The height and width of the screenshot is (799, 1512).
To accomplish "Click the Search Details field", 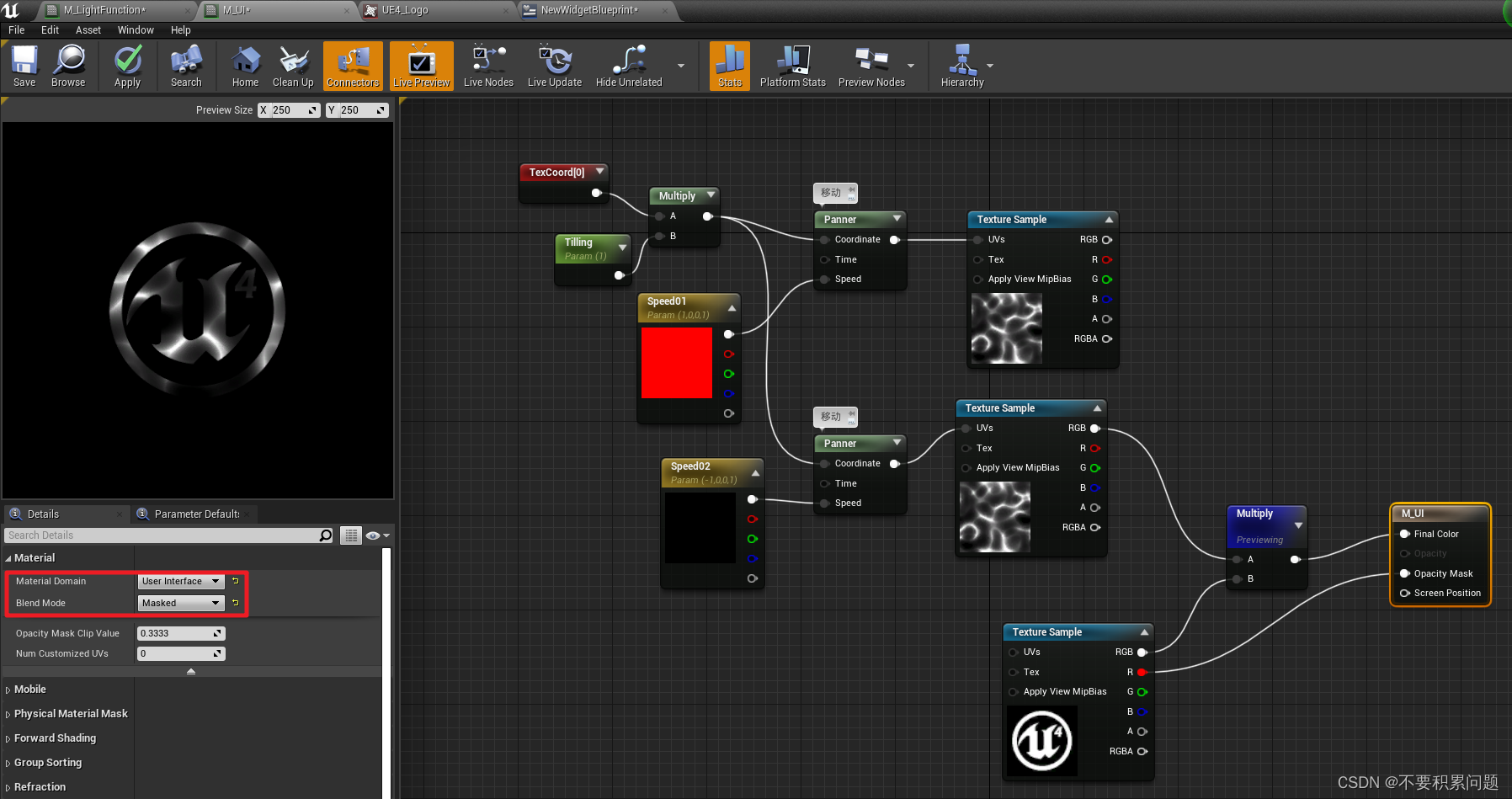I will [x=161, y=535].
